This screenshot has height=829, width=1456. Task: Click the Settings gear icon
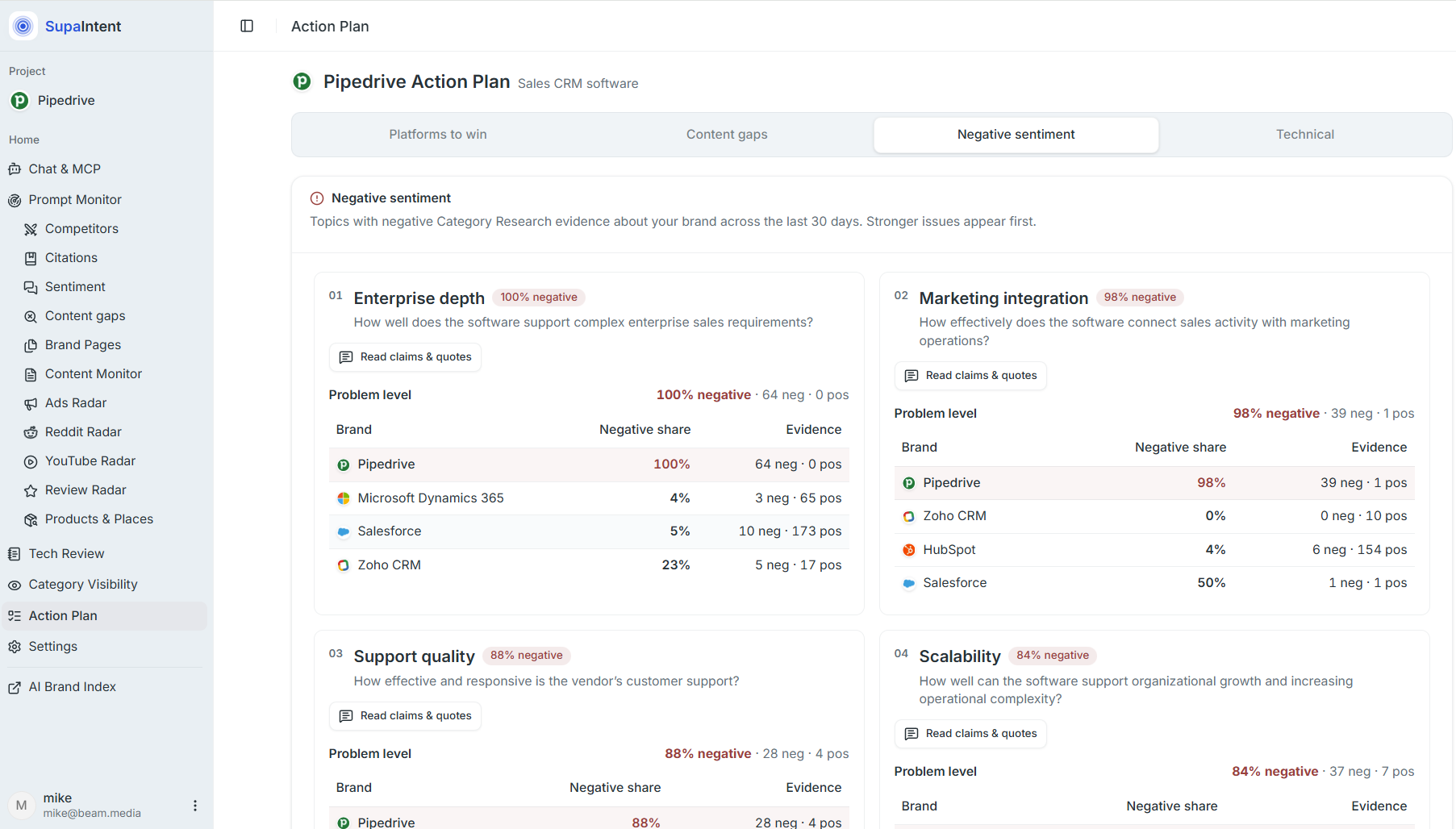coord(15,647)
